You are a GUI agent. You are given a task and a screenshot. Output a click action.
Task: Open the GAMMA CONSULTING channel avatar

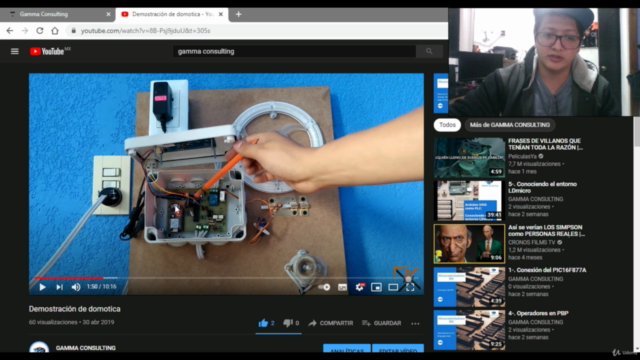pos(39,347)
